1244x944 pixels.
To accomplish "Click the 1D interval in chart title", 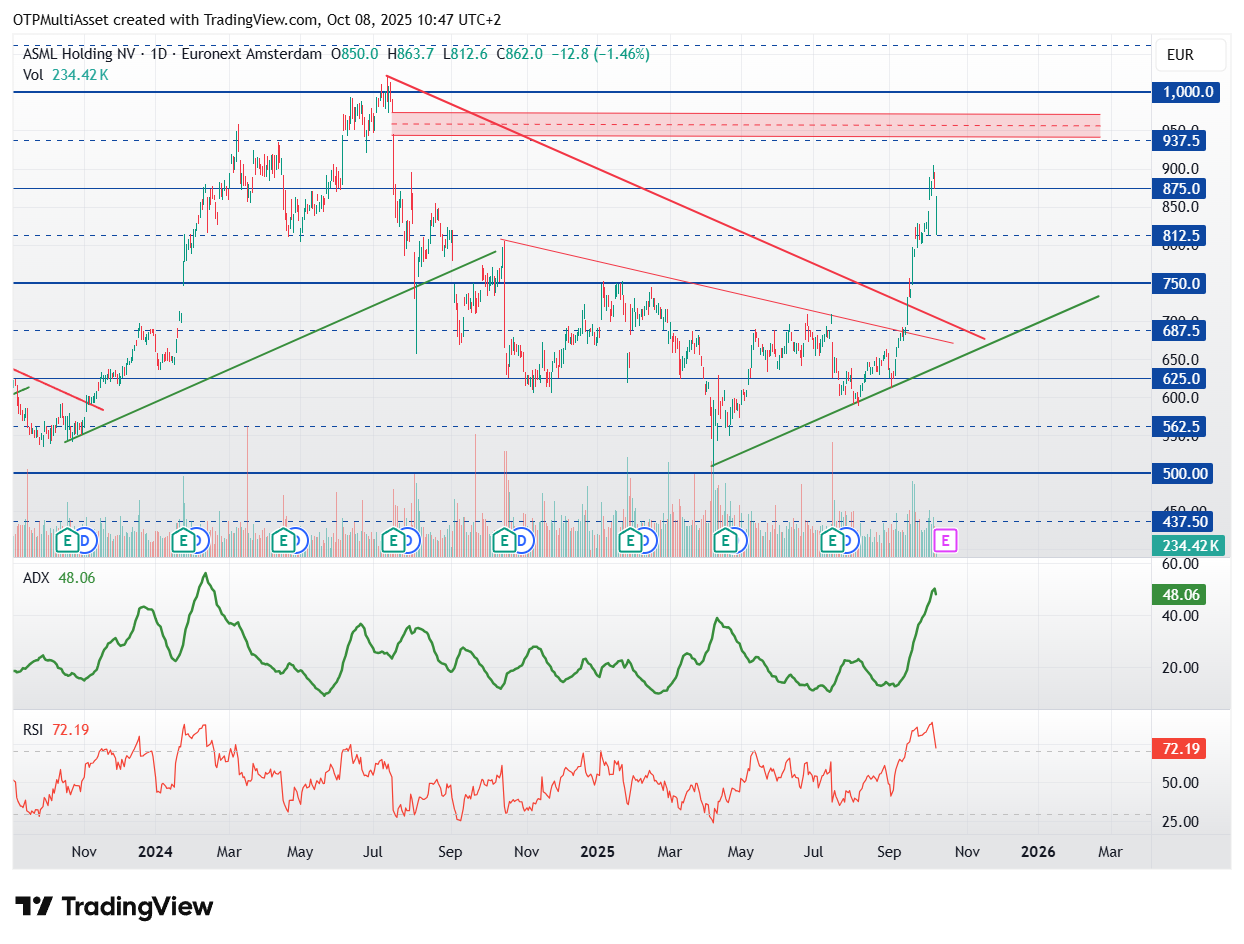I will (158, 54).
